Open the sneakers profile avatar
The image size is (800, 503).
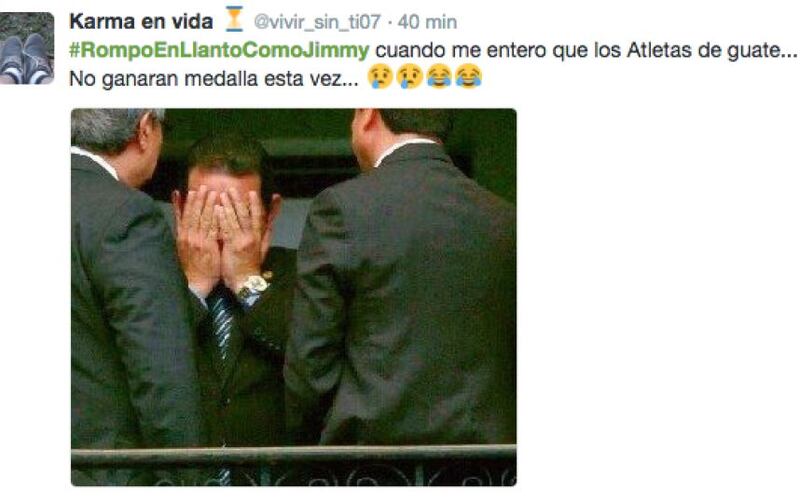27,48
